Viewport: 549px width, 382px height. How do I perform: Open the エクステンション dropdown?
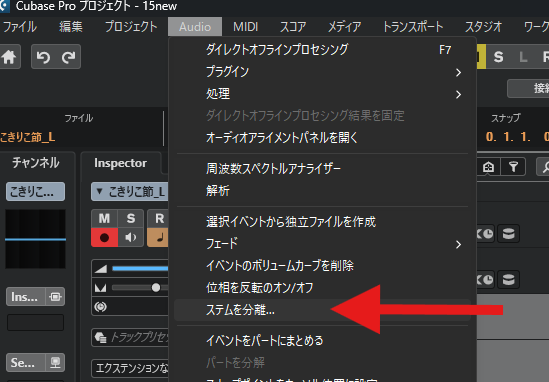(x=130, y=368)
